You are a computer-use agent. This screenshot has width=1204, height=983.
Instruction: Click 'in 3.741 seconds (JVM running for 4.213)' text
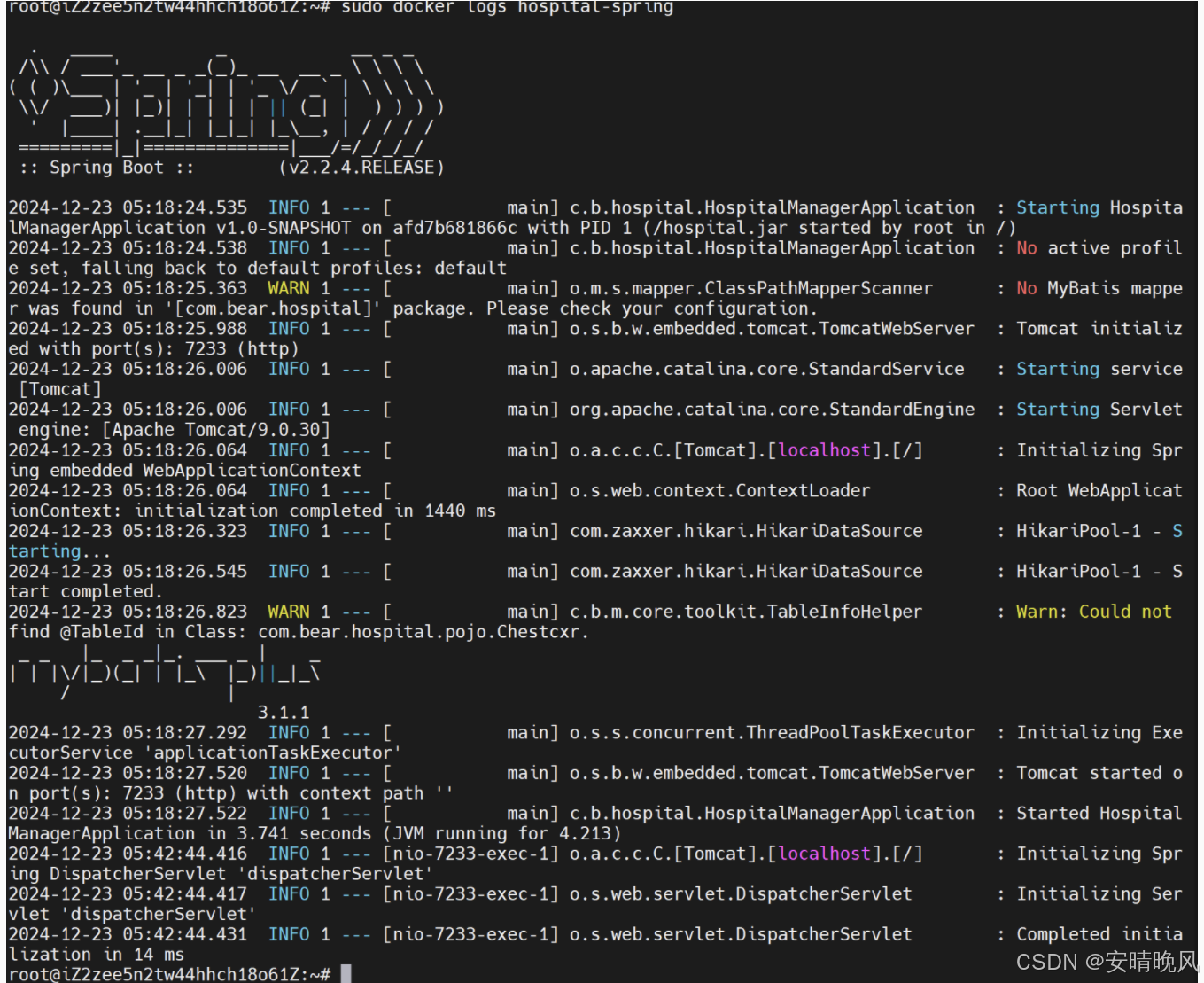[414, 833]
